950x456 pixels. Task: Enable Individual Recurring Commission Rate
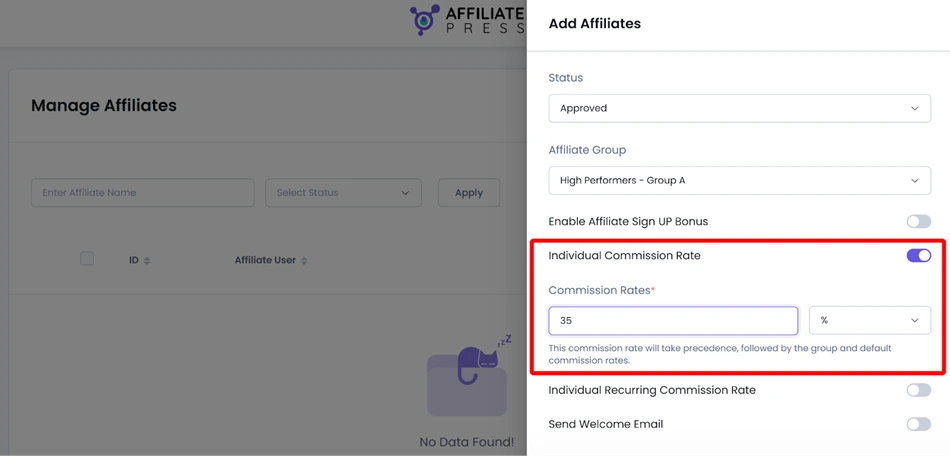click(x=918, y=390)
